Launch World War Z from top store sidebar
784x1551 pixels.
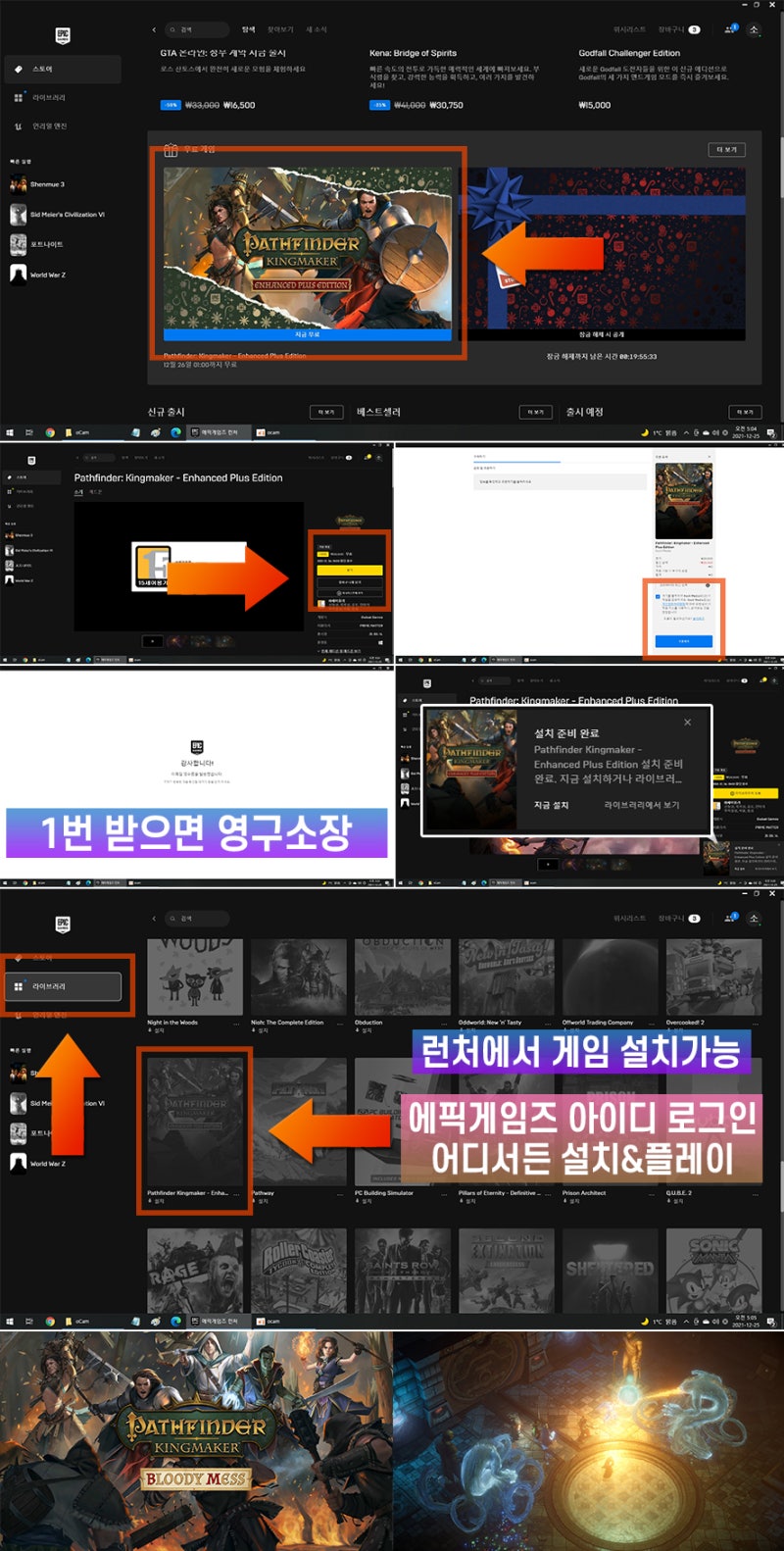[39, 275]
